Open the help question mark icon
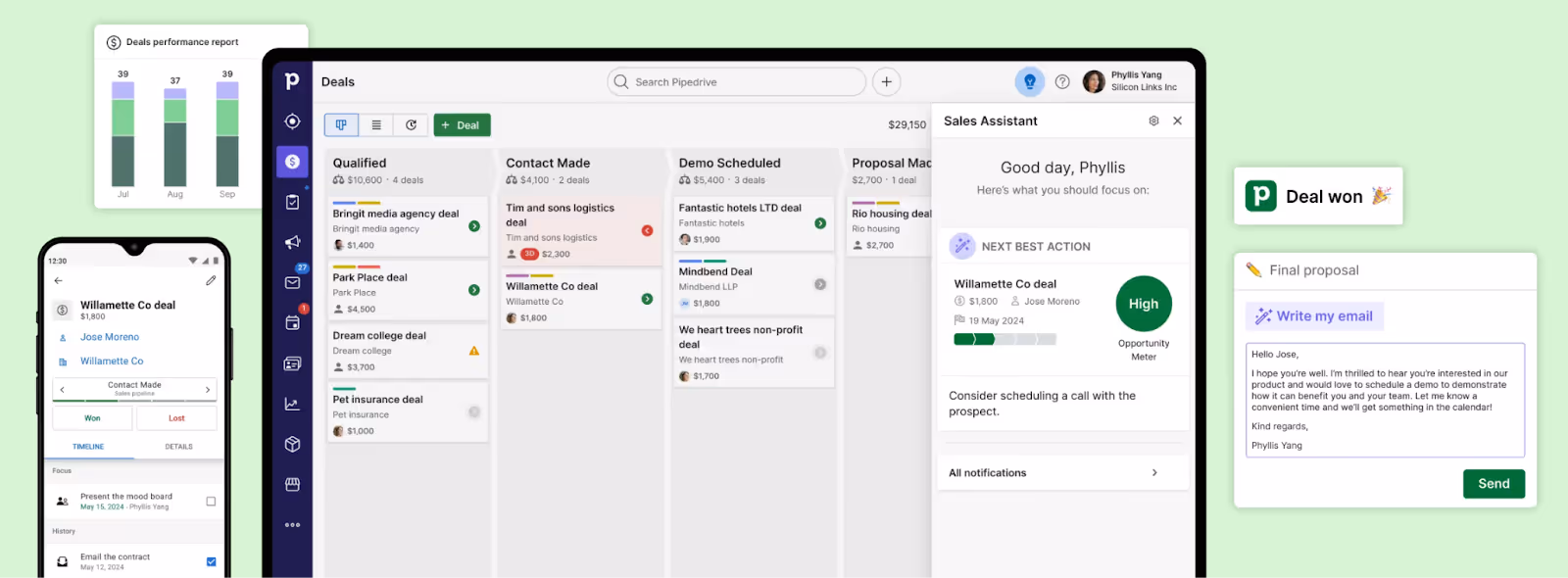 [x=1062, y=82]
